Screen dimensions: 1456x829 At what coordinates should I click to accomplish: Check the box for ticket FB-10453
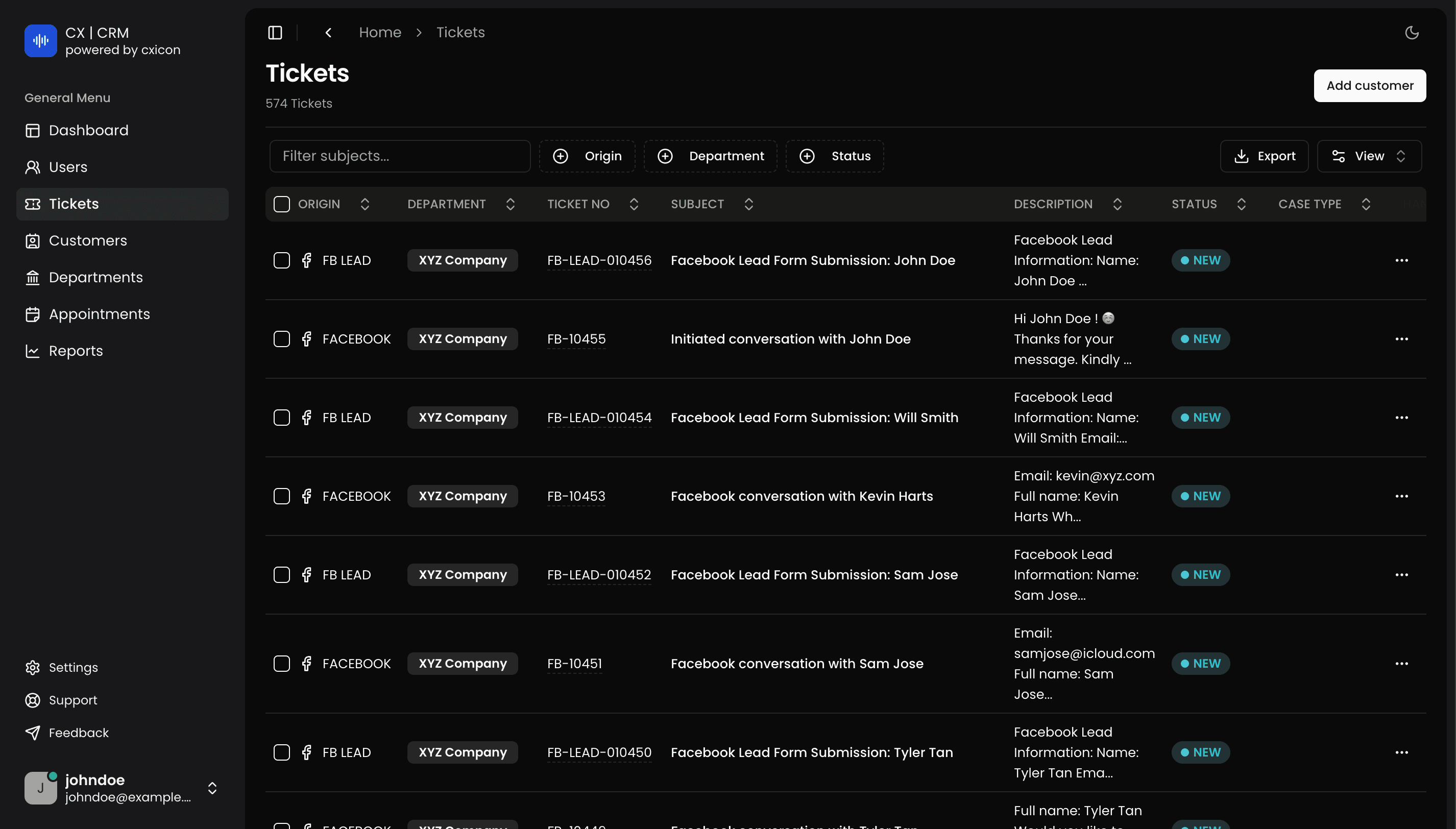click(281, 496)
